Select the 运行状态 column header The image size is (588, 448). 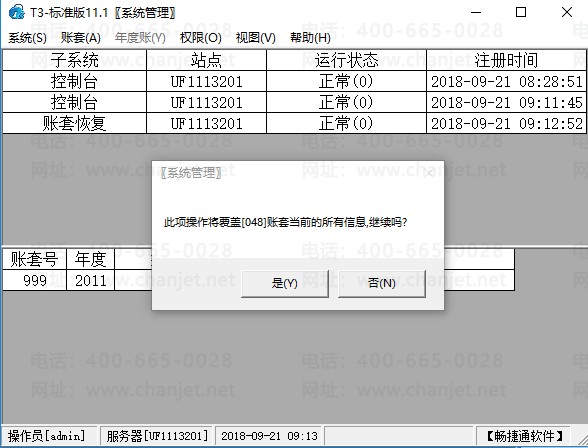click(346, 60)
